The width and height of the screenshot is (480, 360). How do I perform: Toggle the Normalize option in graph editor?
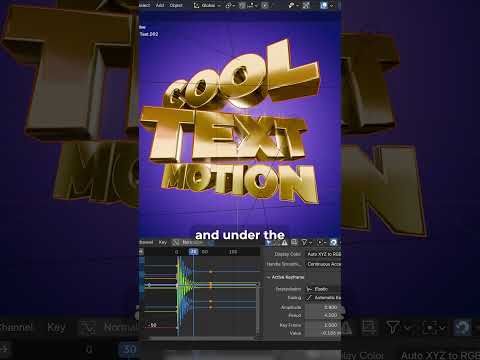click(189, 242)
